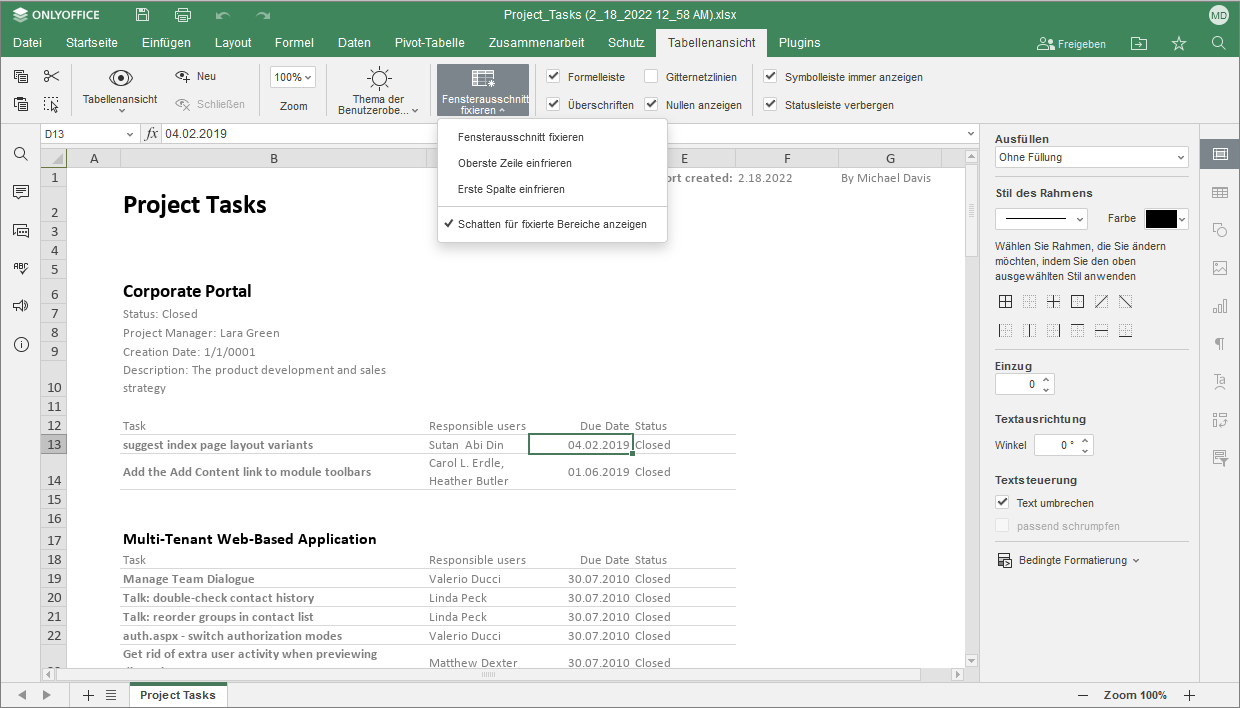Switch to the Plugins tab
The width and height of the screenshot is (1240, 708).
point(800,43)
